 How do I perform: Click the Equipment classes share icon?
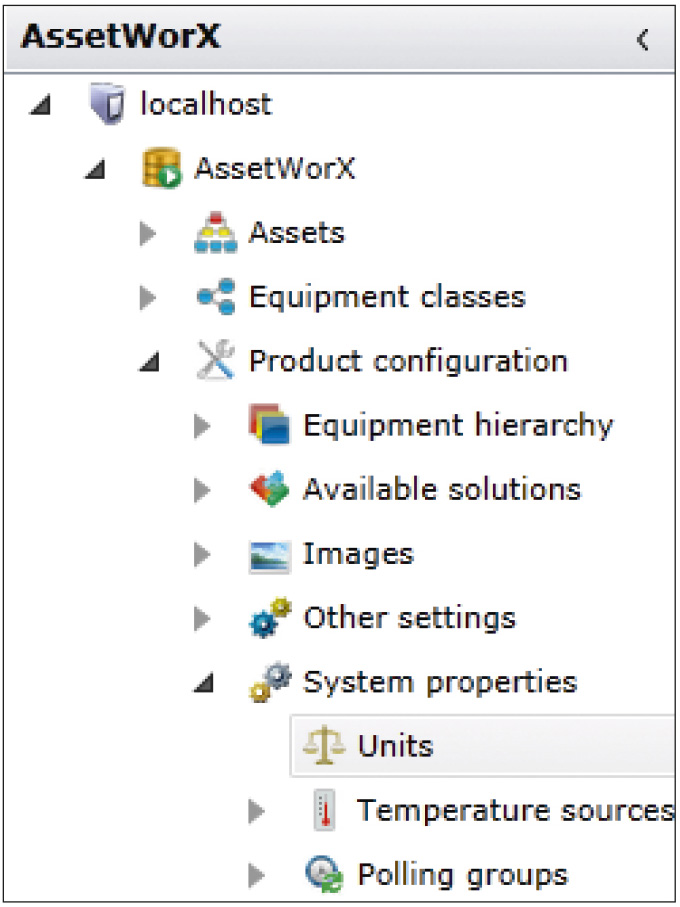click(x=216, y=297)
